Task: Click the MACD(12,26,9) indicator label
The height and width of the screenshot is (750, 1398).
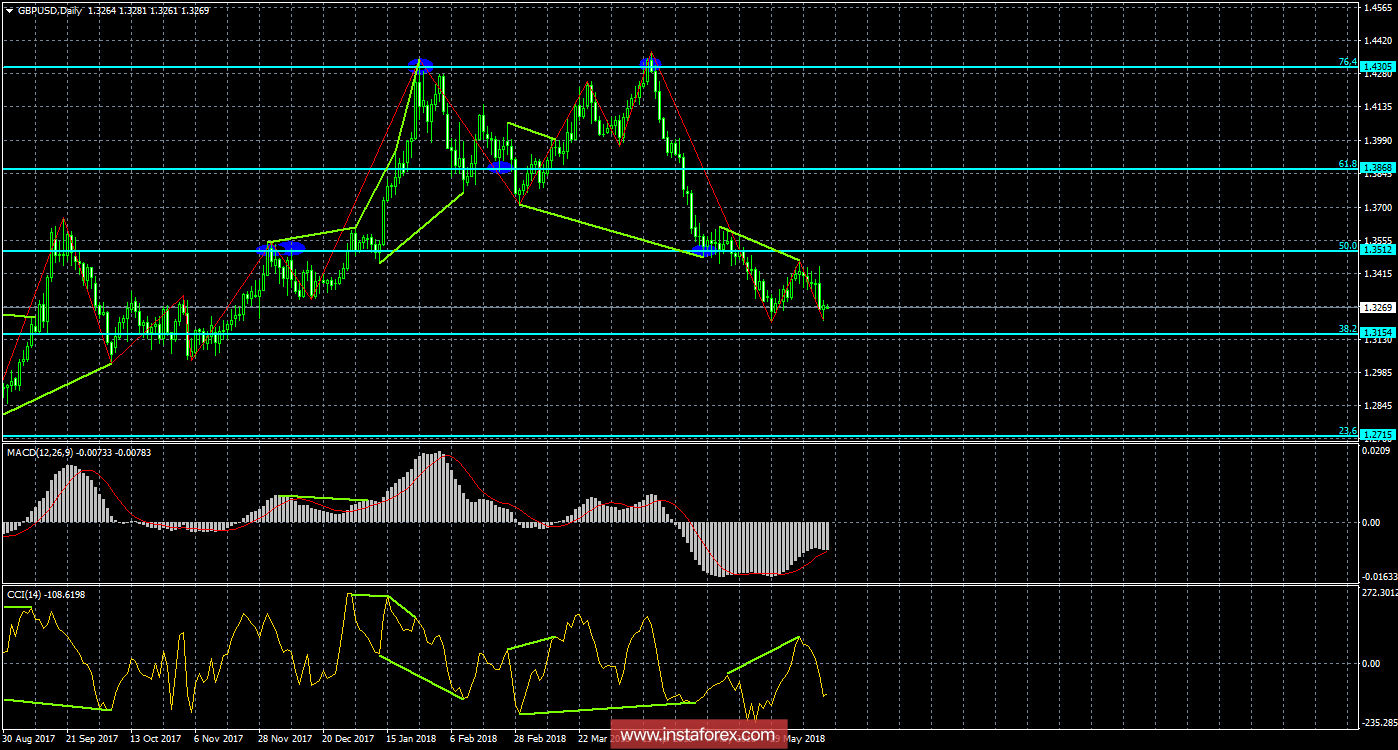Action: 41,453
